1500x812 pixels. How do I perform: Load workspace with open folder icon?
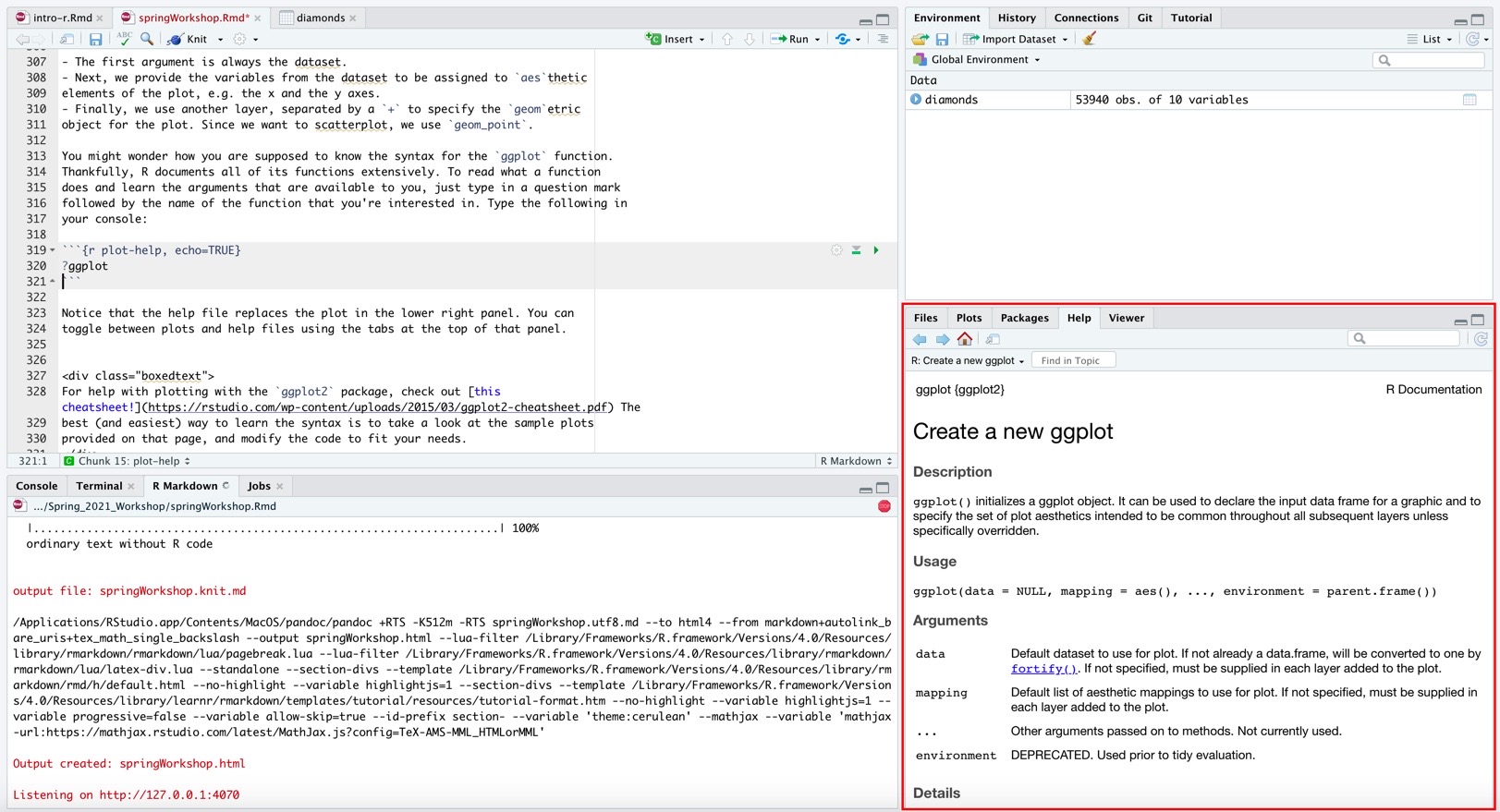click(x=920, y=39)
